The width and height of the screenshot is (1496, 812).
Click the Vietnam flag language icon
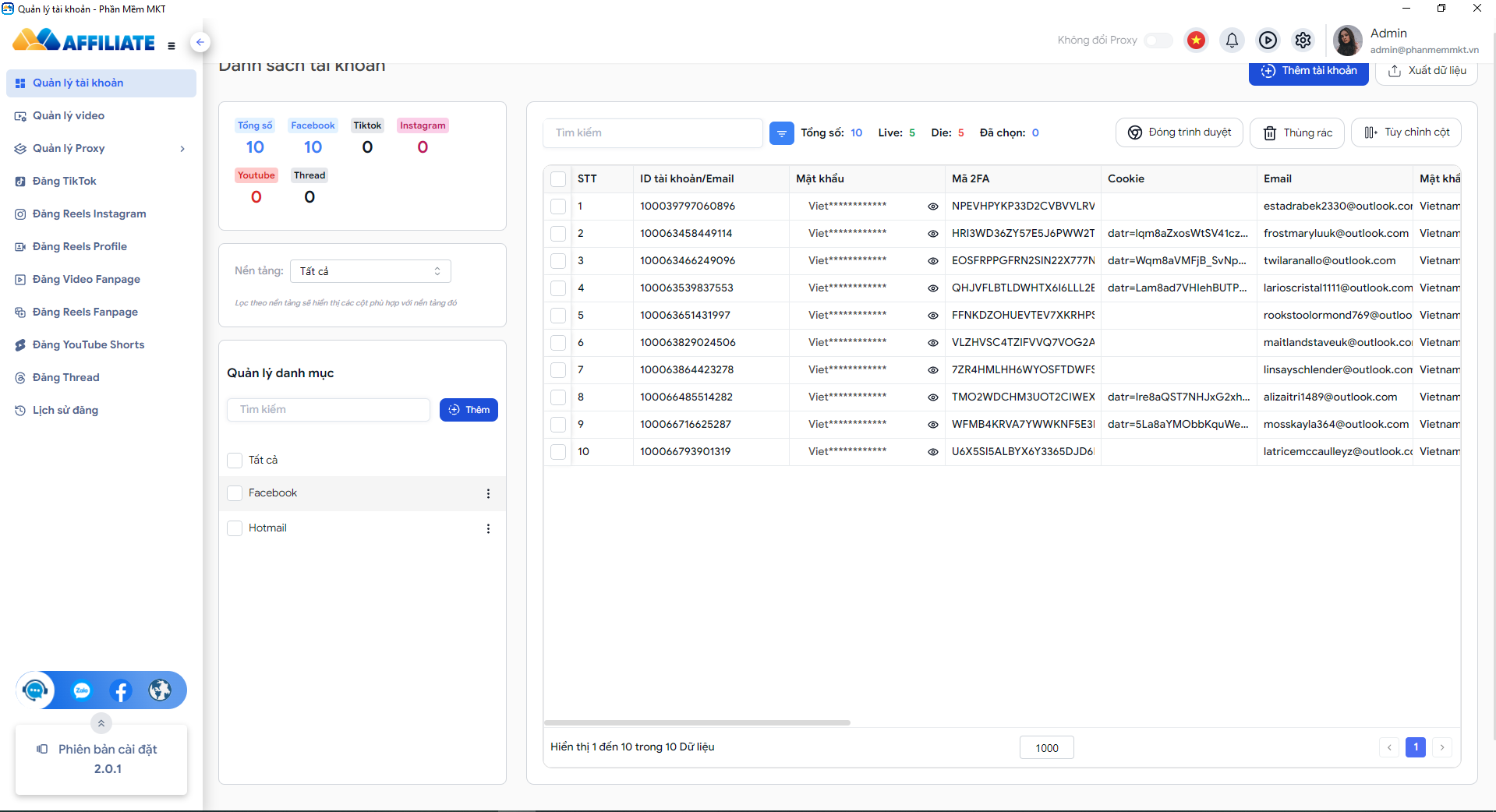pos(1196,40)
